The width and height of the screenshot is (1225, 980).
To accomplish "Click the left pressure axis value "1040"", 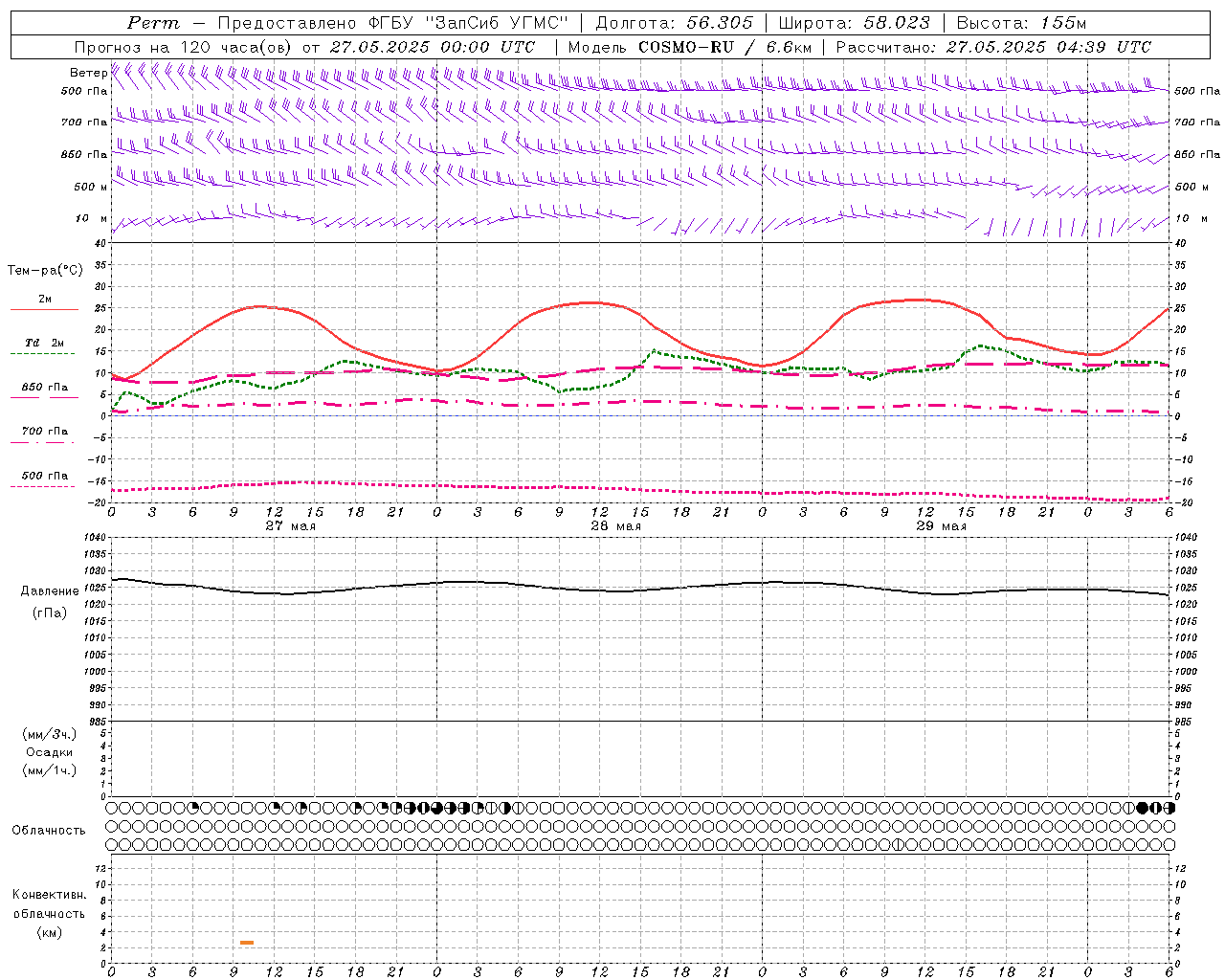I will tap(96, 538).
